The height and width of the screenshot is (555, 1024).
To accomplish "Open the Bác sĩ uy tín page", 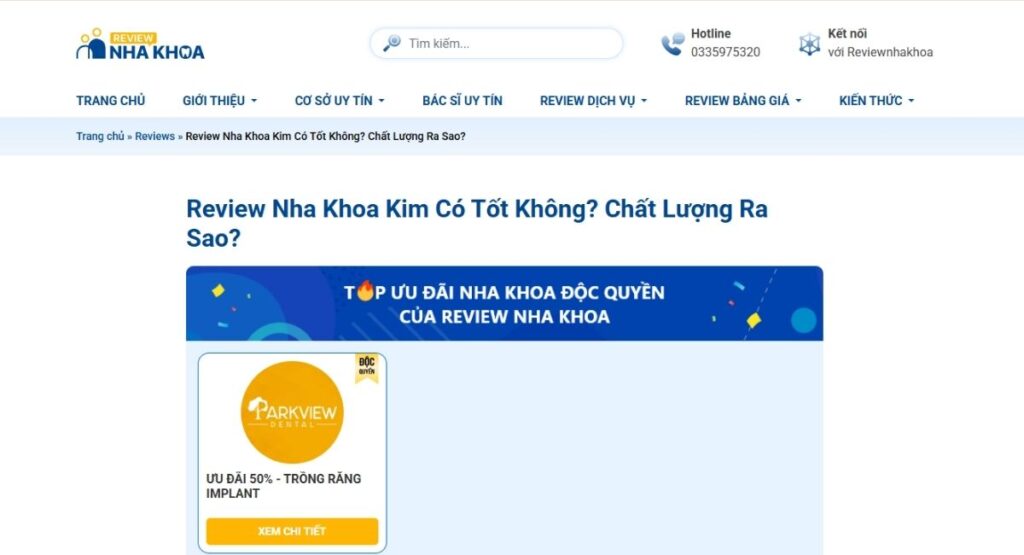I will coord(462,101).
